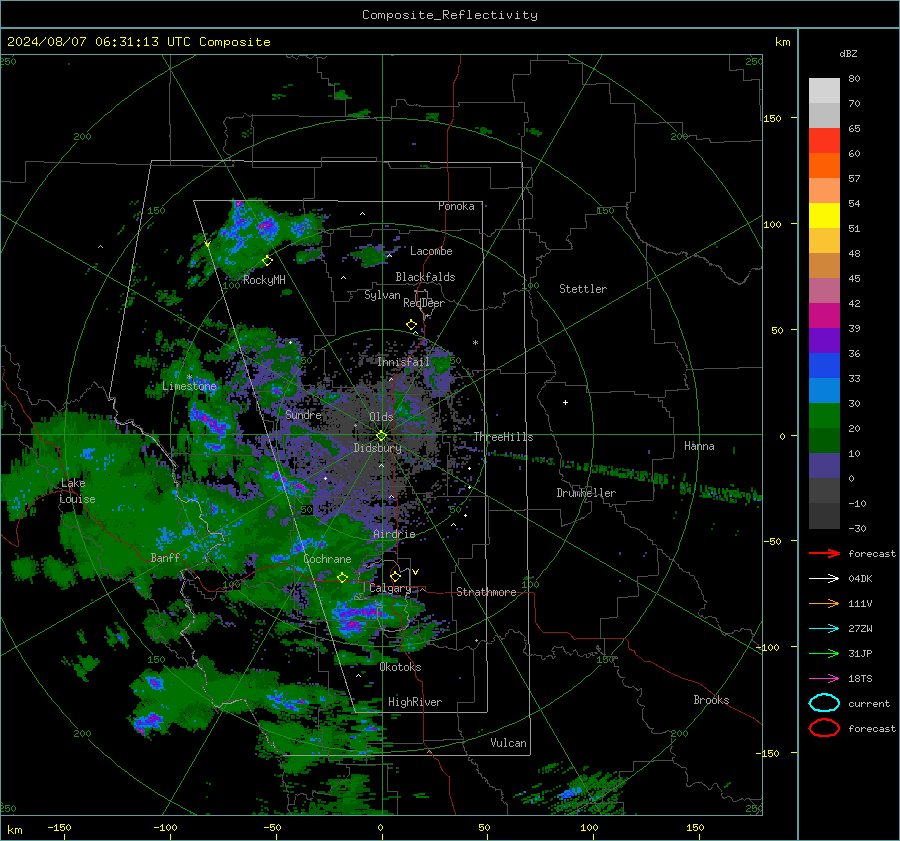The width and height of the screenshot is (900, 841).
Task: Click the Vulcan town label
Action: coord(508,743)
